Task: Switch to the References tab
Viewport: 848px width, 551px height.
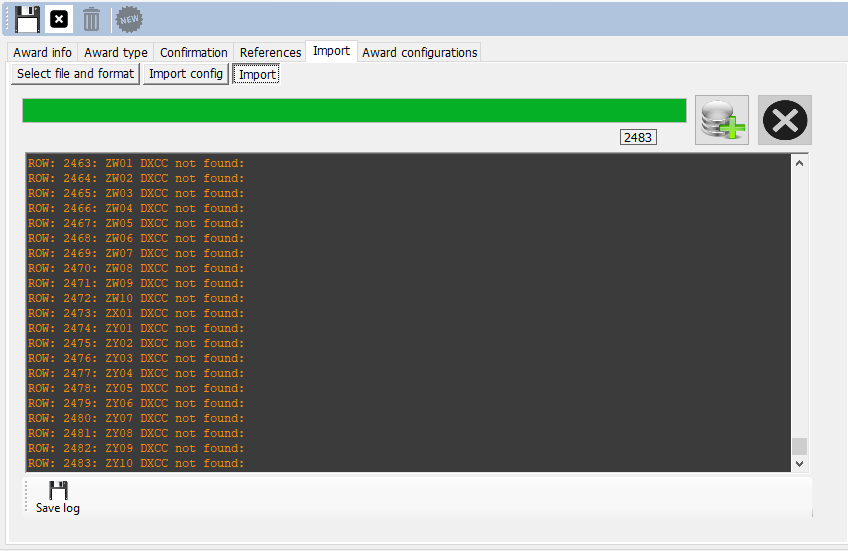Action: [x=270, y=52]
